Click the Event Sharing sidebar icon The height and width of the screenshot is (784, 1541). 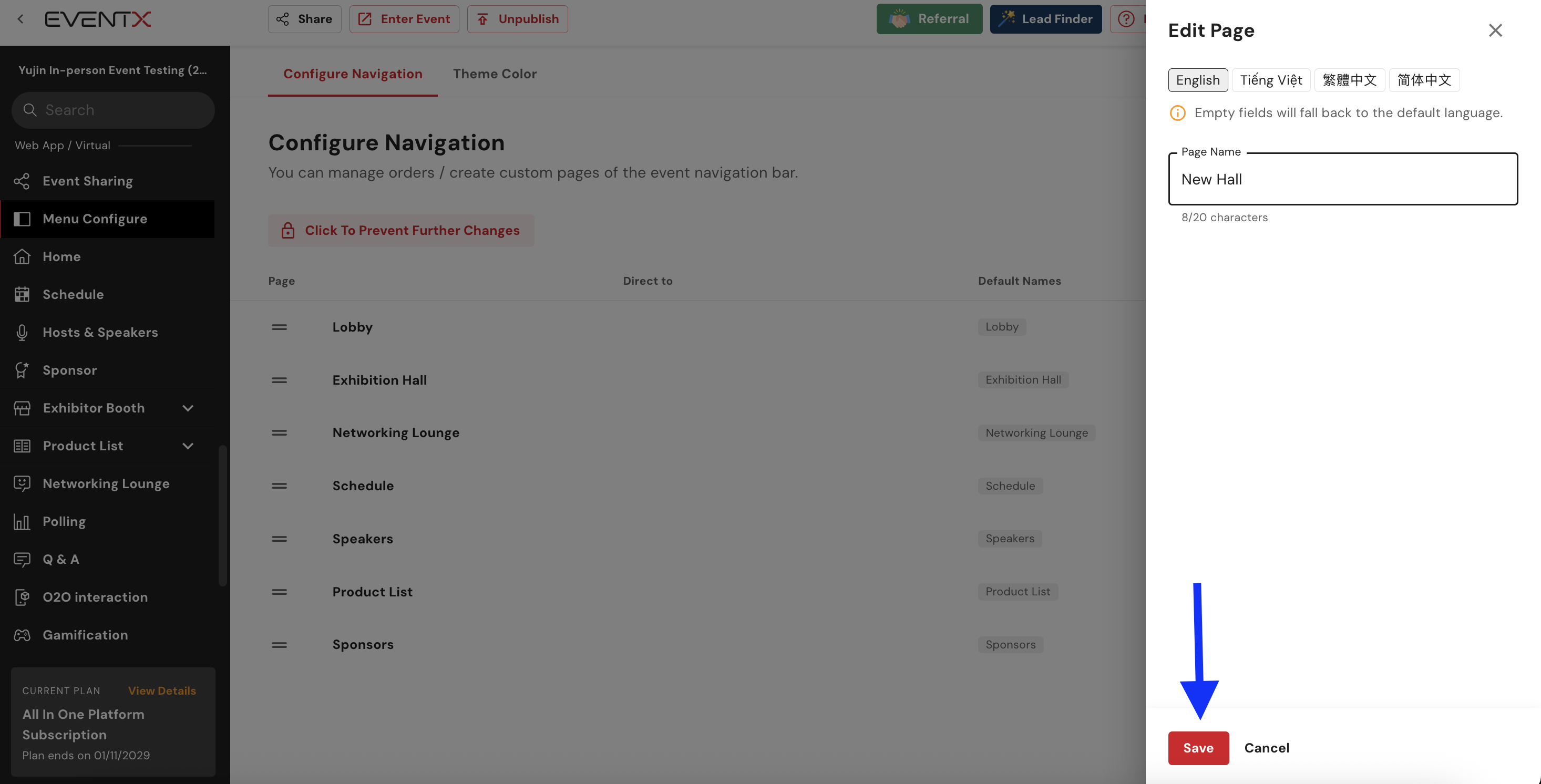coord(22,181)
